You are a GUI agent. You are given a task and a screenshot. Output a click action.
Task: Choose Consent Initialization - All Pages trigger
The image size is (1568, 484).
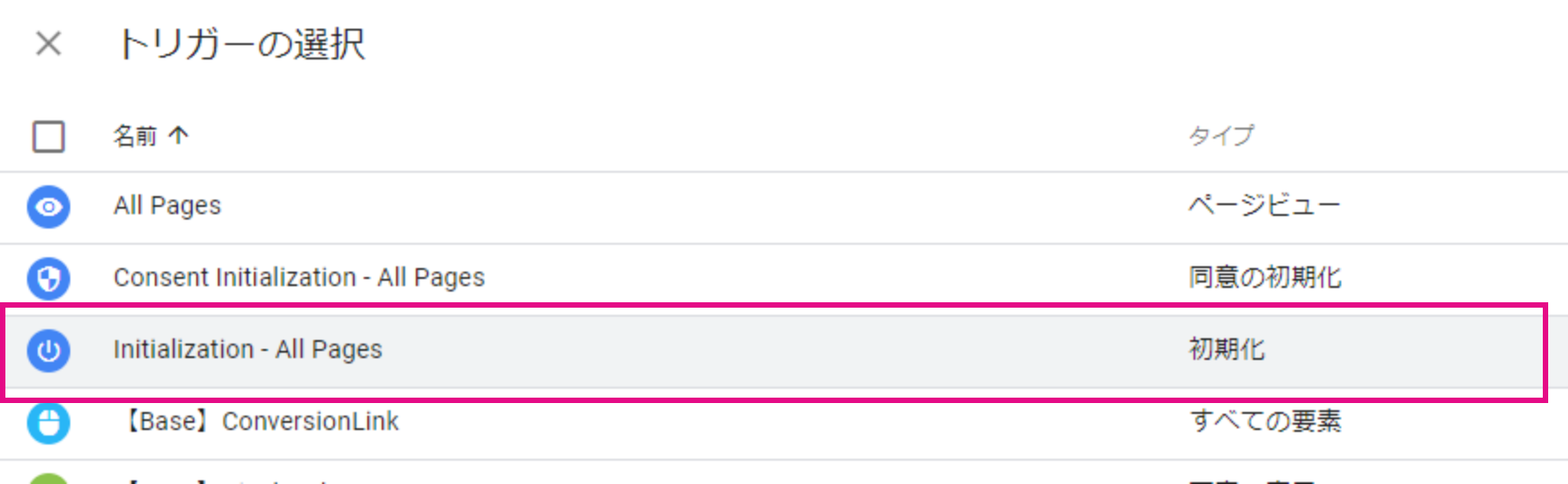(x=299, y=278)
